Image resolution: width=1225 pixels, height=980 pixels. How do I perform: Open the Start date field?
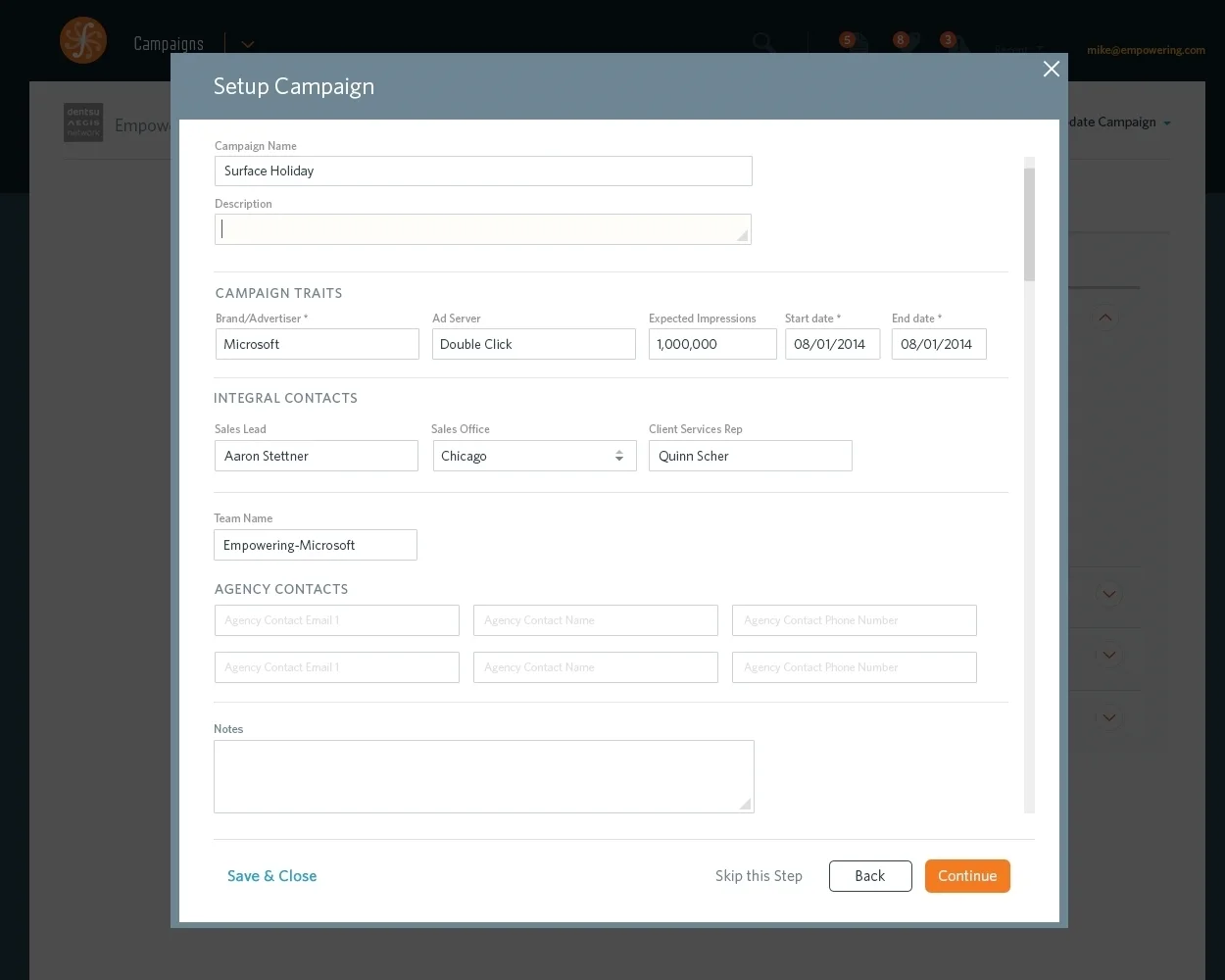pos(832,344)
